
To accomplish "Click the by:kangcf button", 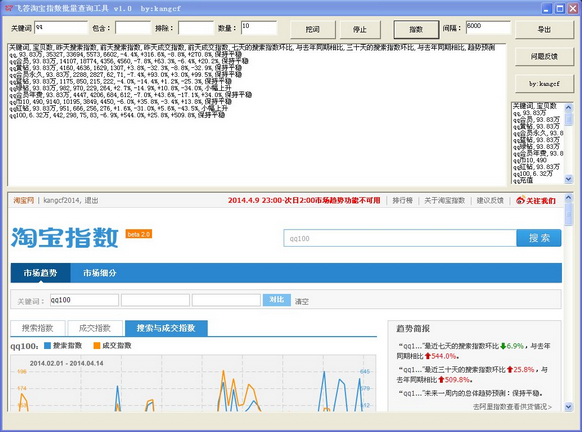I will pos(544,84).
